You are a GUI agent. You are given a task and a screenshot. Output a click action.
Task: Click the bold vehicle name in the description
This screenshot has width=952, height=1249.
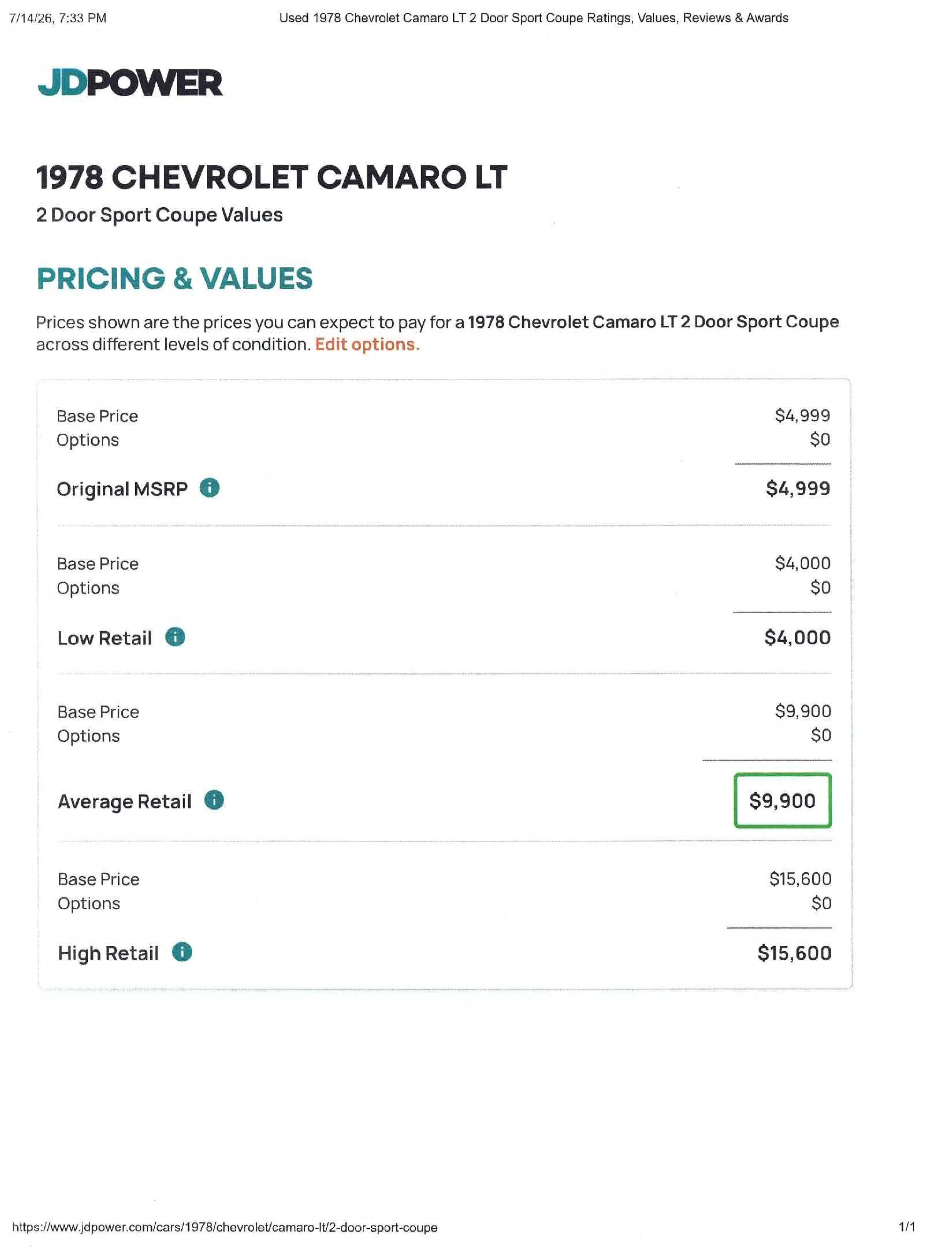654,322
